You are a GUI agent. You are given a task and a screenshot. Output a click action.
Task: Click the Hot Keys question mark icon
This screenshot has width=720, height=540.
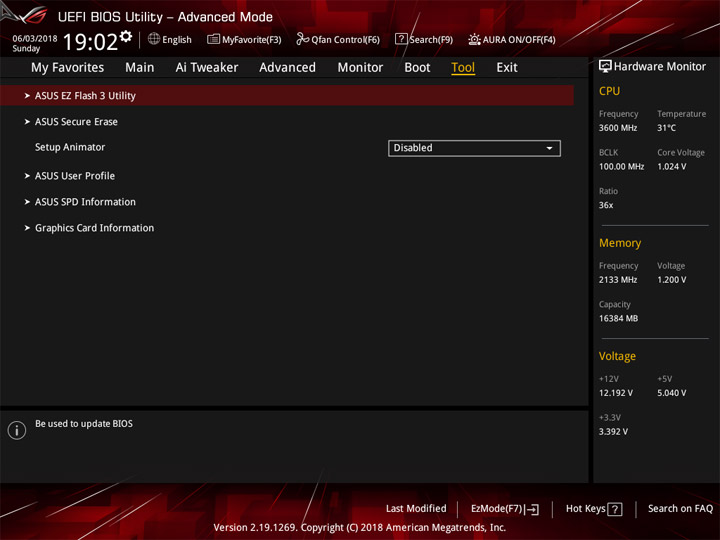[x=615, y=509]
